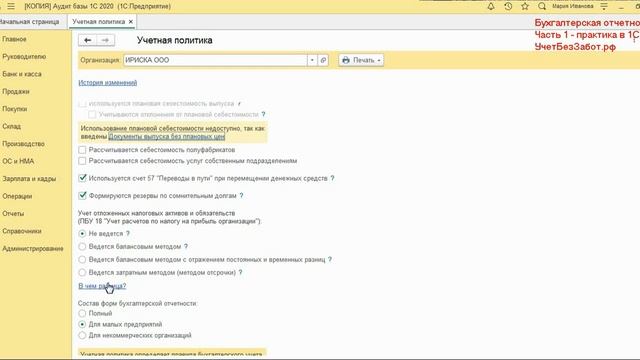Open favorites star icon
The width and height of the screenshot is (640, 360).
[525, 6]
